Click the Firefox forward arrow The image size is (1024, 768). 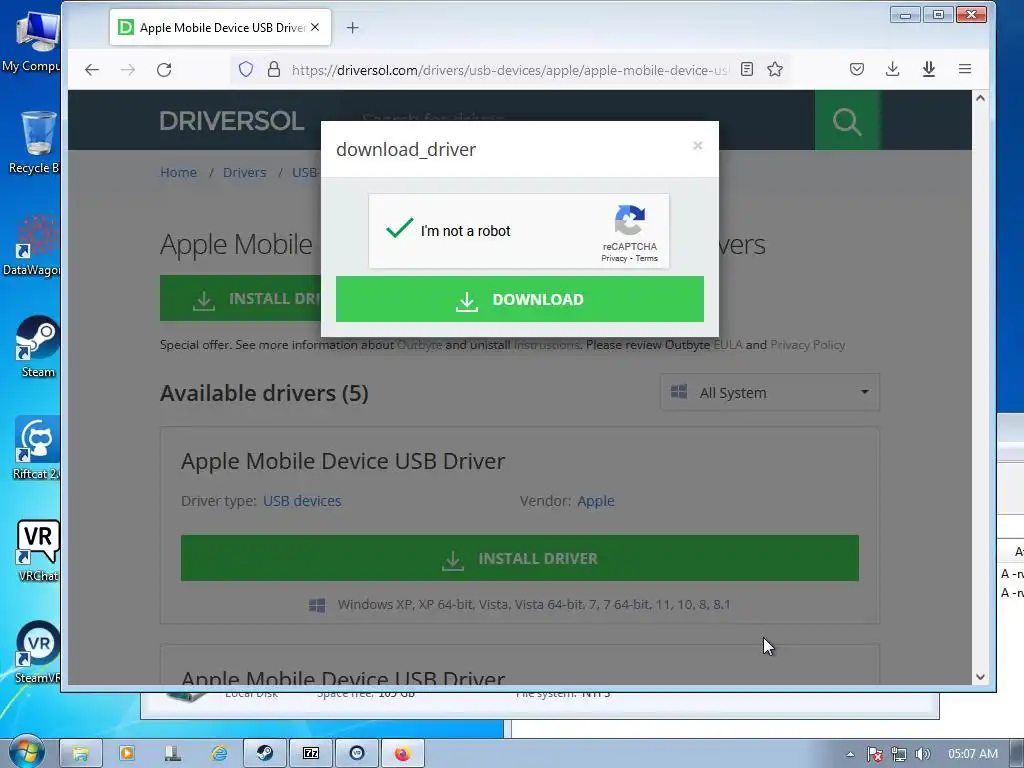(x=128, y=69)
